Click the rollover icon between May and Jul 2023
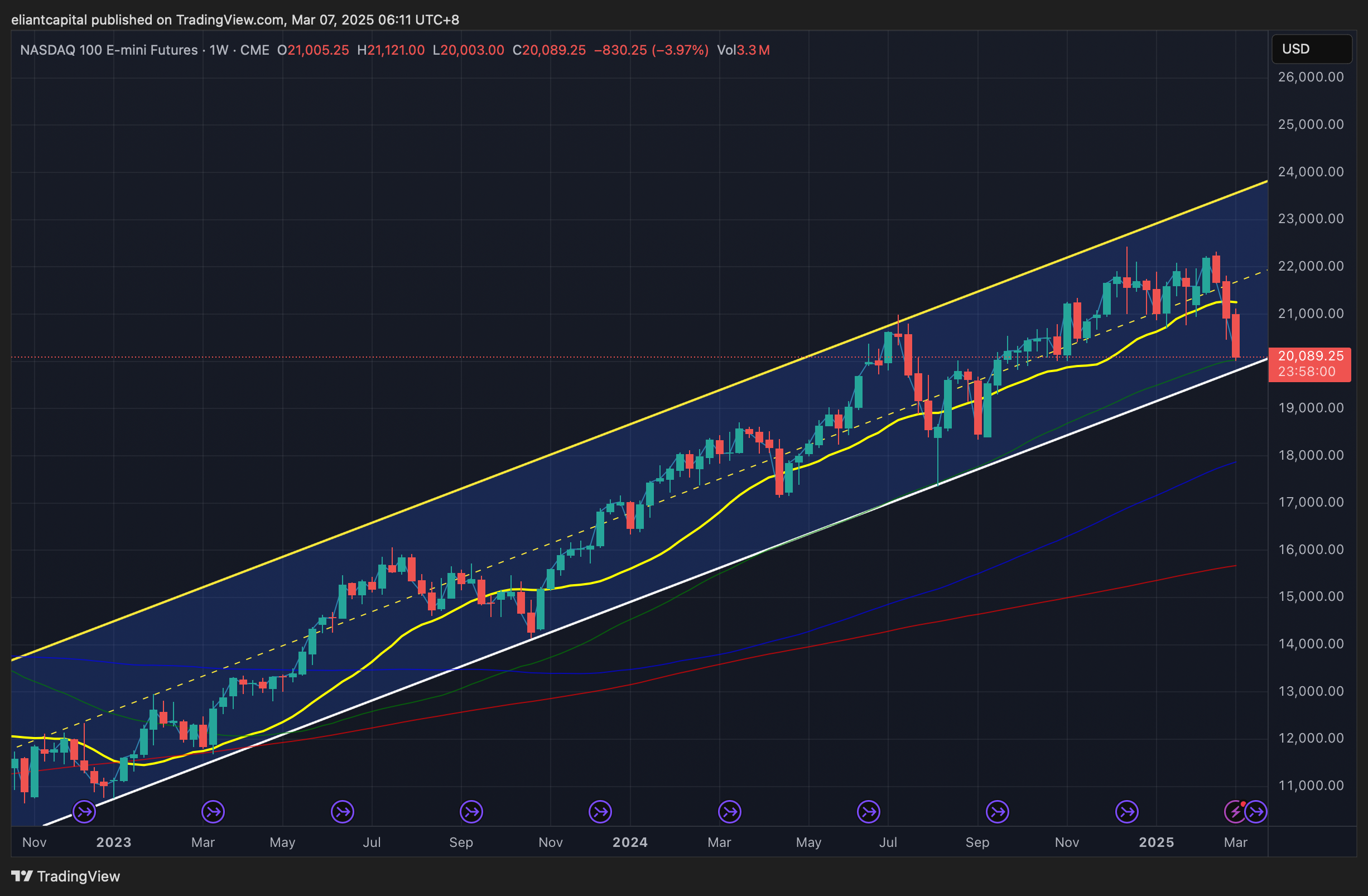The height and width of the screenshot is (896, 1368). pyautogui.click(x=343, y=812)
